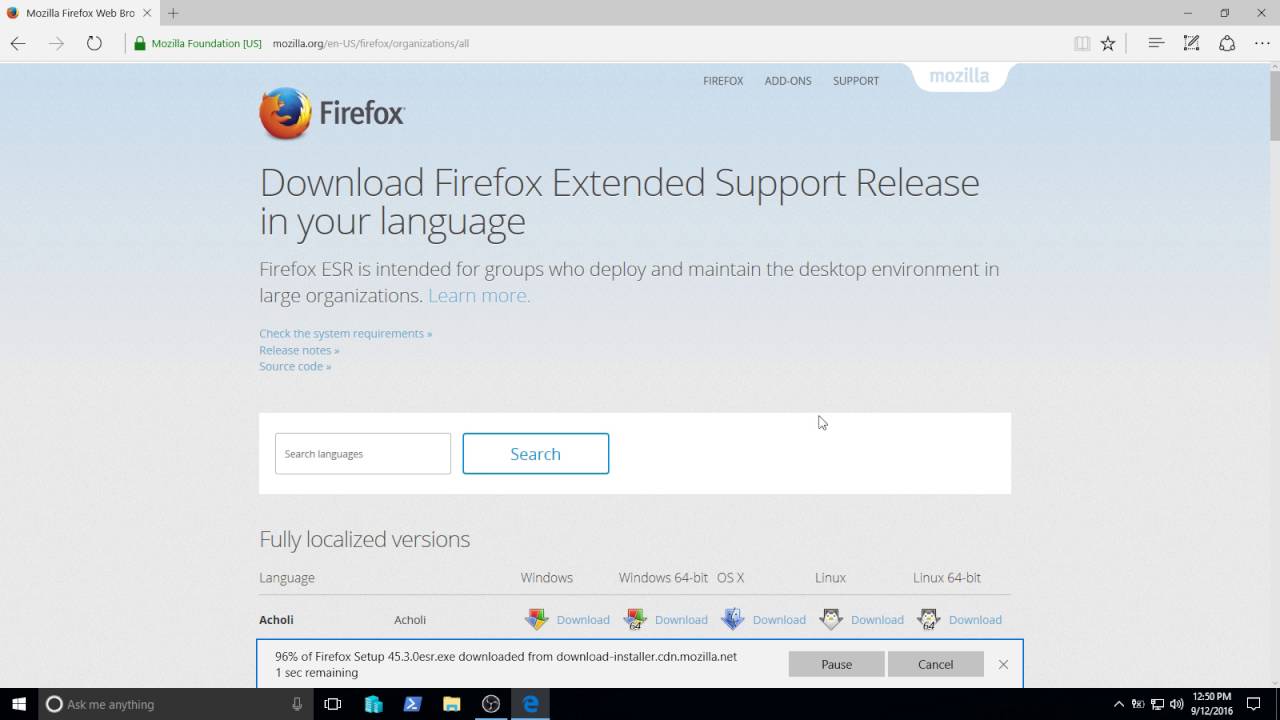
Task: Follow the Learn more link
Action: pyautogui.click(x=479, y=295)
